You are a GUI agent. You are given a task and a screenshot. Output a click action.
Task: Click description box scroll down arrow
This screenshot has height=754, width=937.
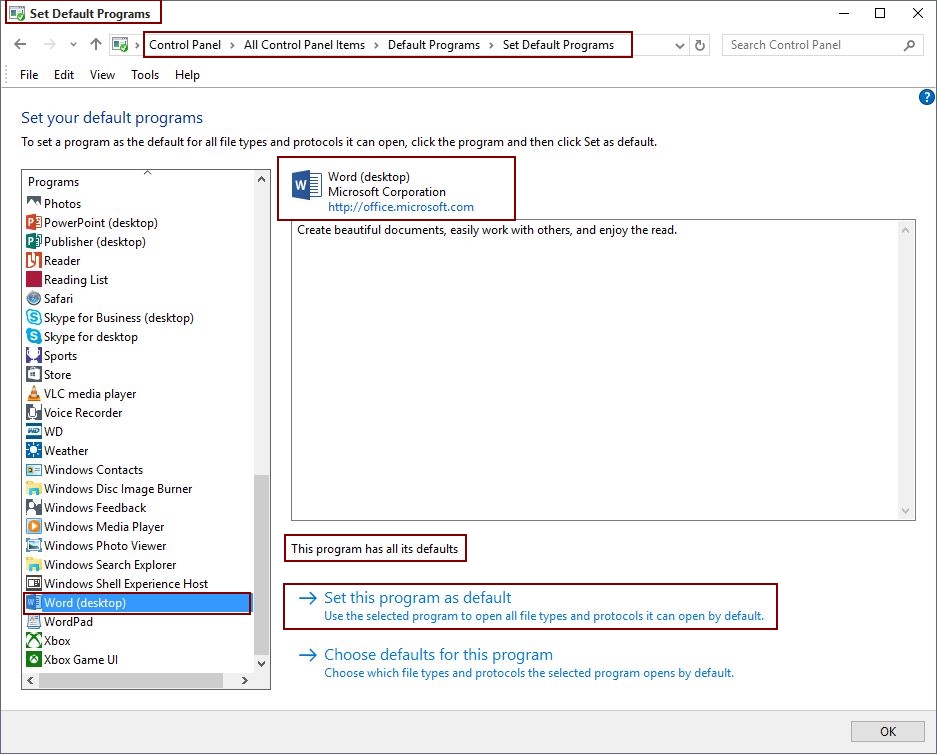[905, 511]
